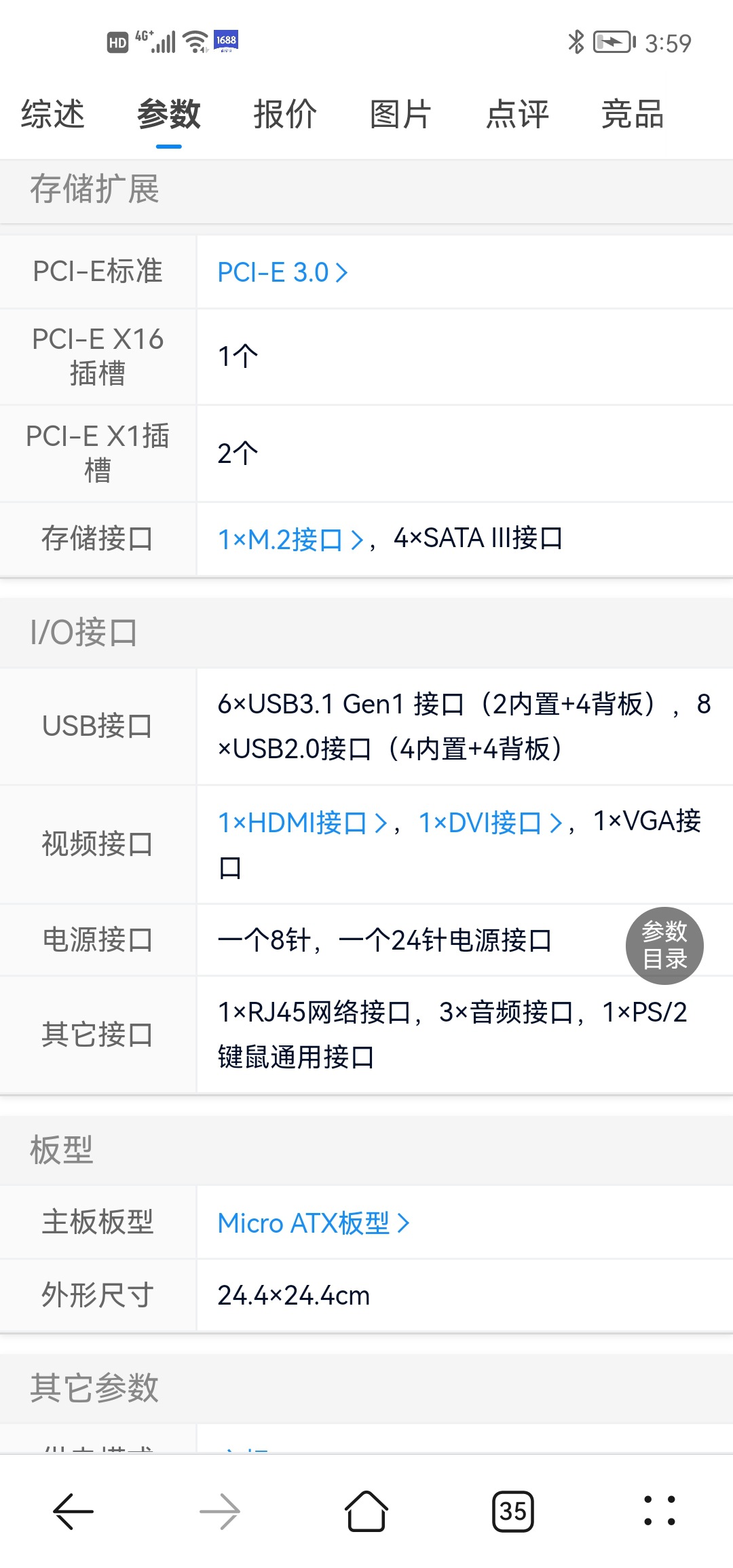Image resolution: width=733 pixels, height=1568 pixels.
Task: Tap the browser forward arrow
Action: (220, 1512)
